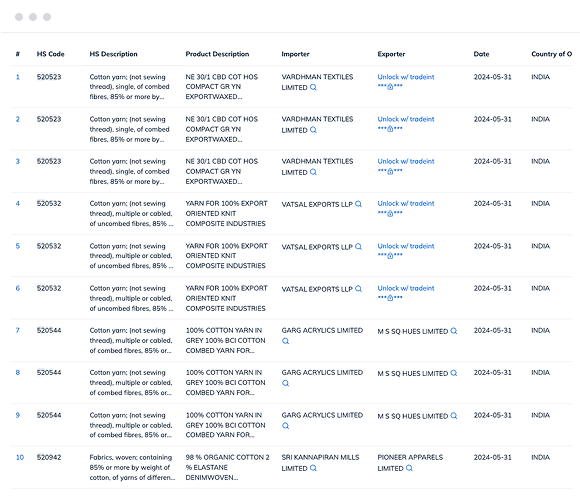Viewport: 580px width, 500px height.
Task: Click M S SQ HUES LIMITED in row 9
Action: [412, 416]
